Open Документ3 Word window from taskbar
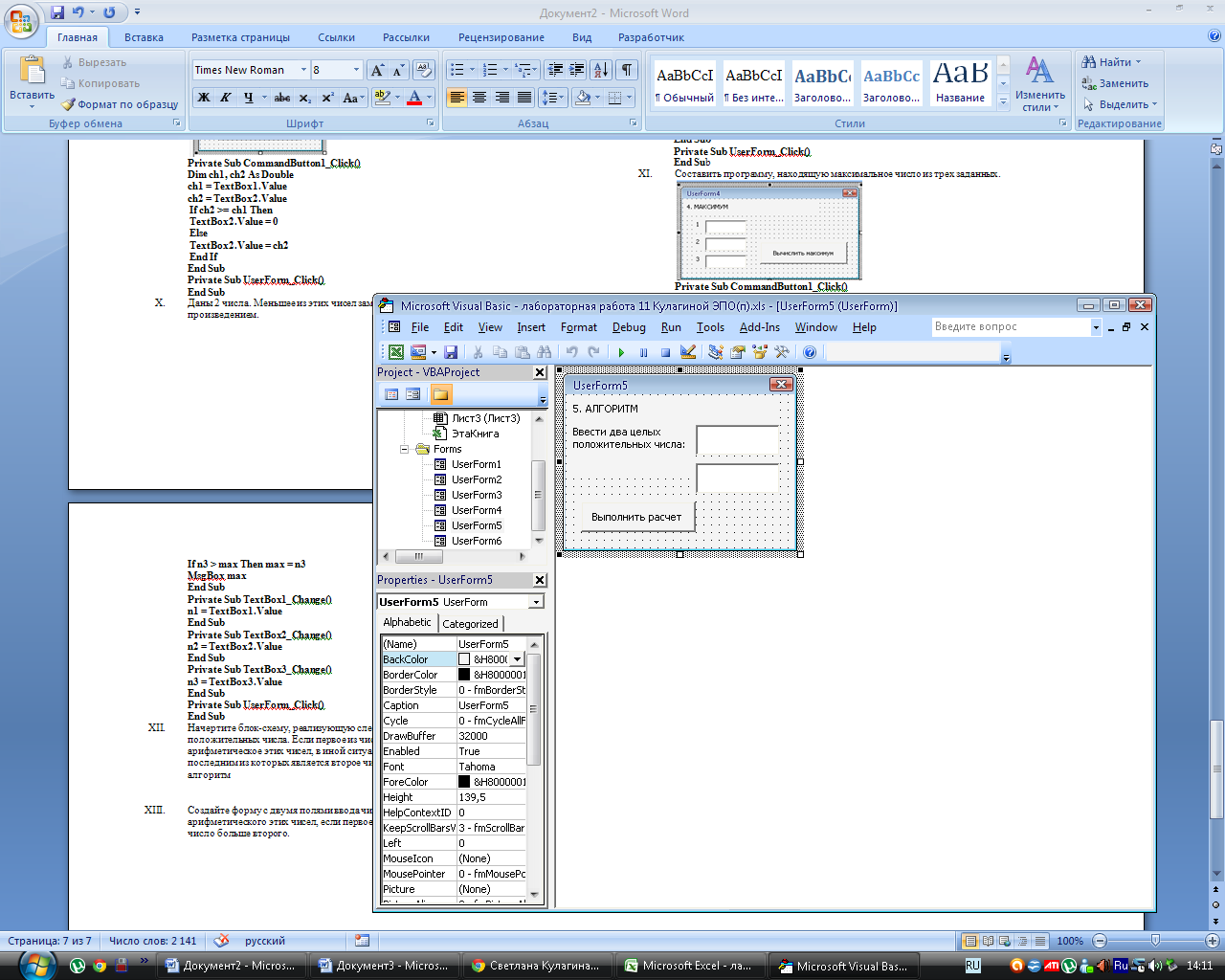This screenshot has width=1225, height=980. point(384,966)
